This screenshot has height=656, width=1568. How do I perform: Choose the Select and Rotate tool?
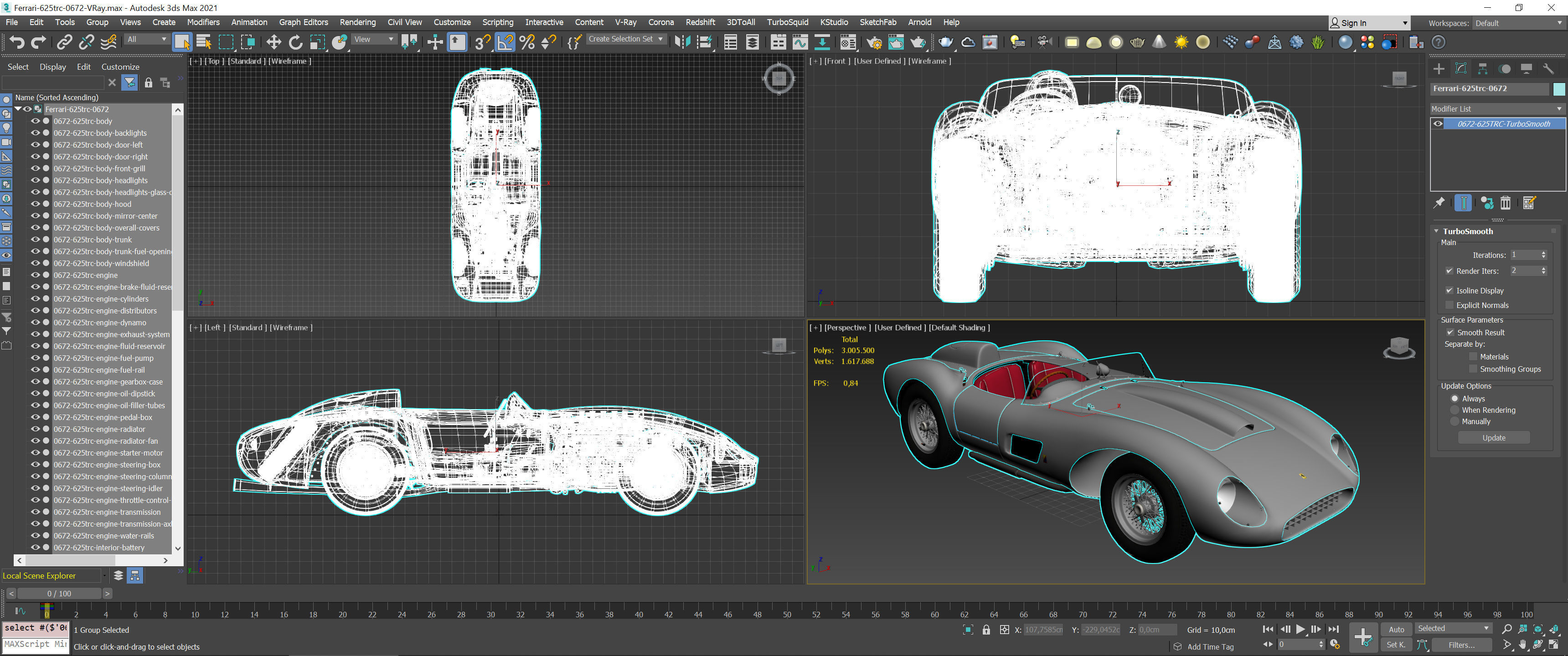tap(295, 42)
